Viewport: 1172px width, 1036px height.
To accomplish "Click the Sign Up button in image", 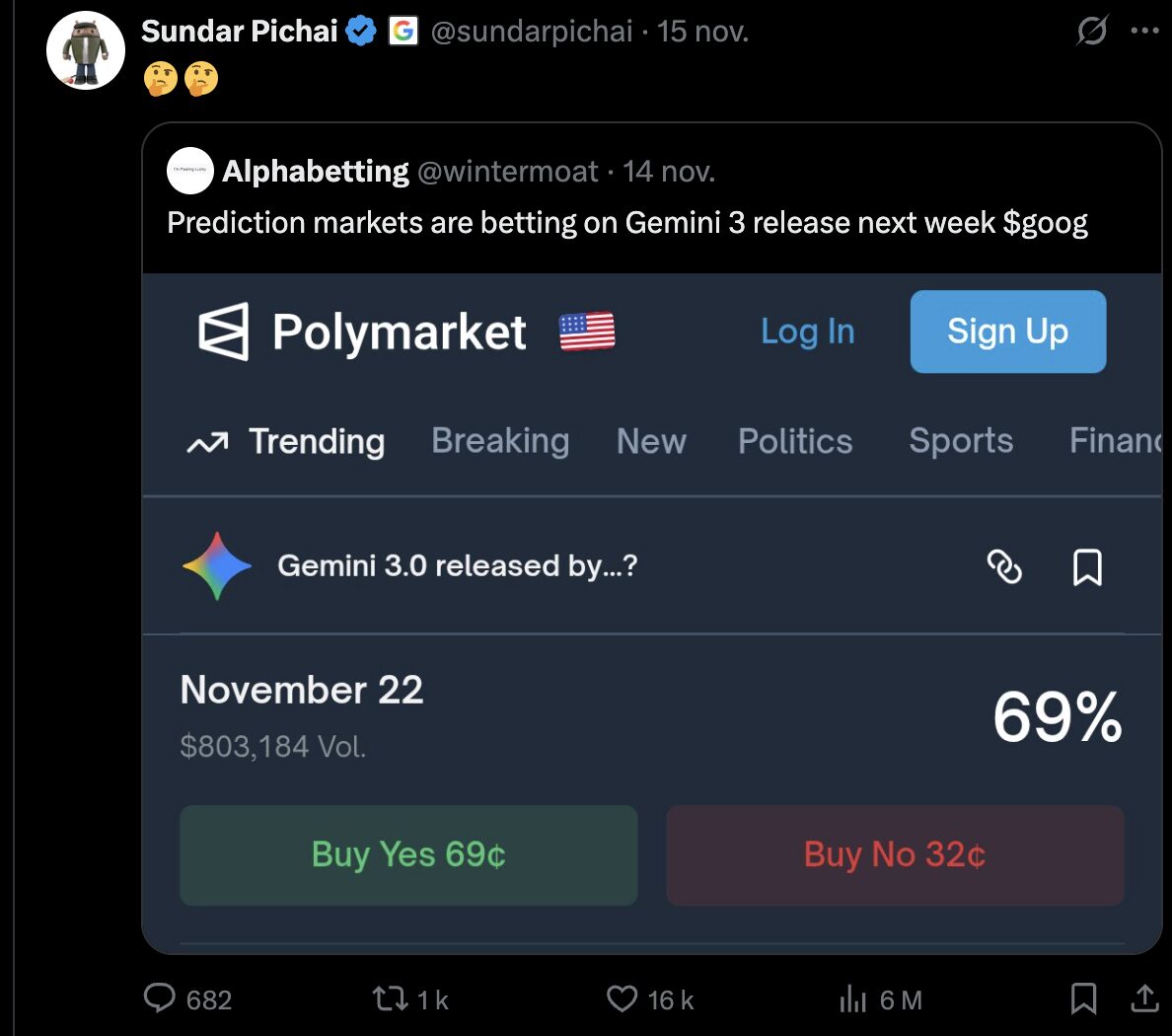I will (x=1007, y=332).
